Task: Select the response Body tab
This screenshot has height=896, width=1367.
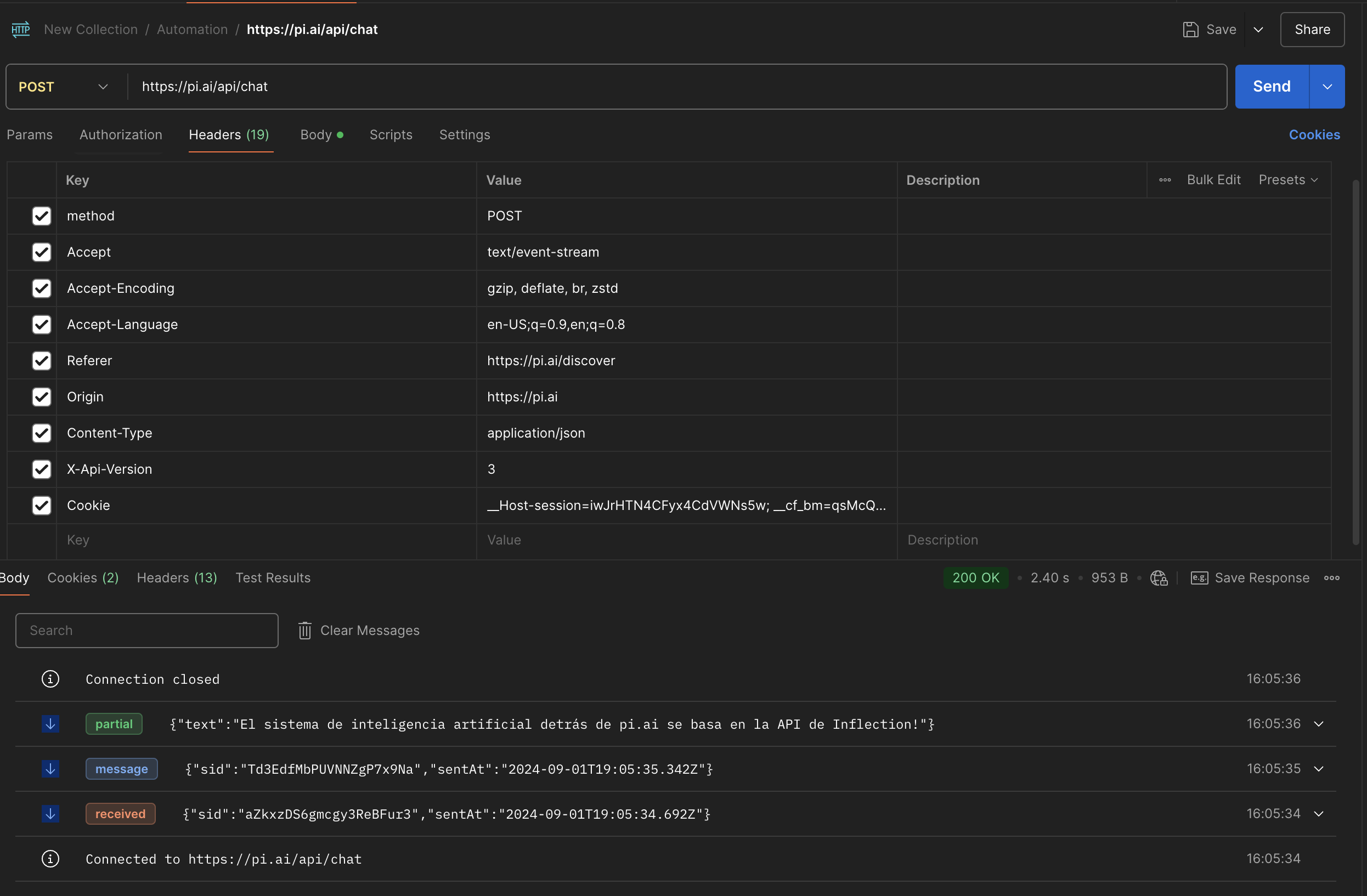Action: click(14, 578)
